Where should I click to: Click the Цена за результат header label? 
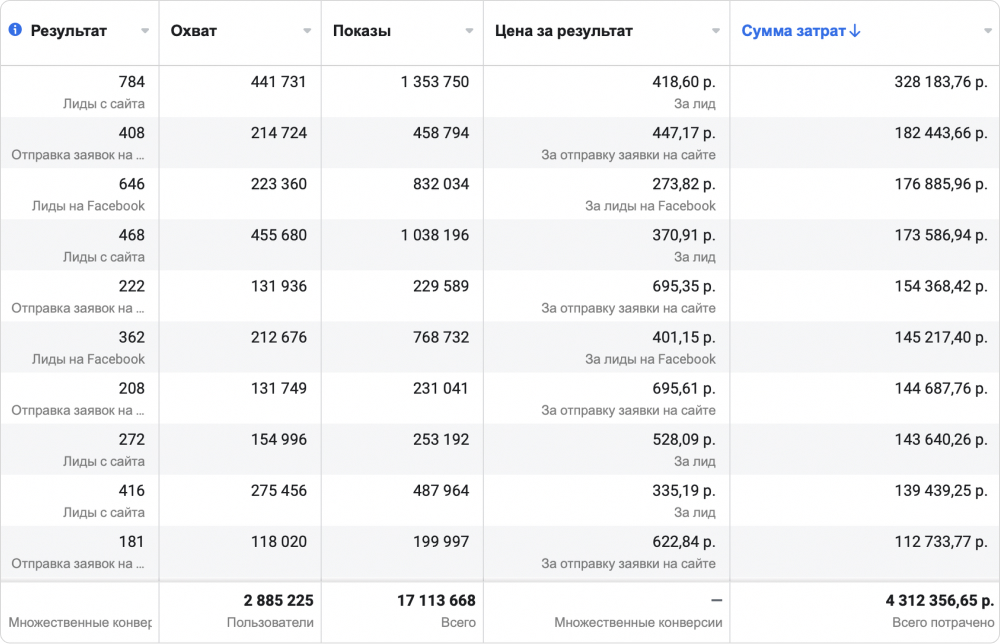click(x=564, y=31)
